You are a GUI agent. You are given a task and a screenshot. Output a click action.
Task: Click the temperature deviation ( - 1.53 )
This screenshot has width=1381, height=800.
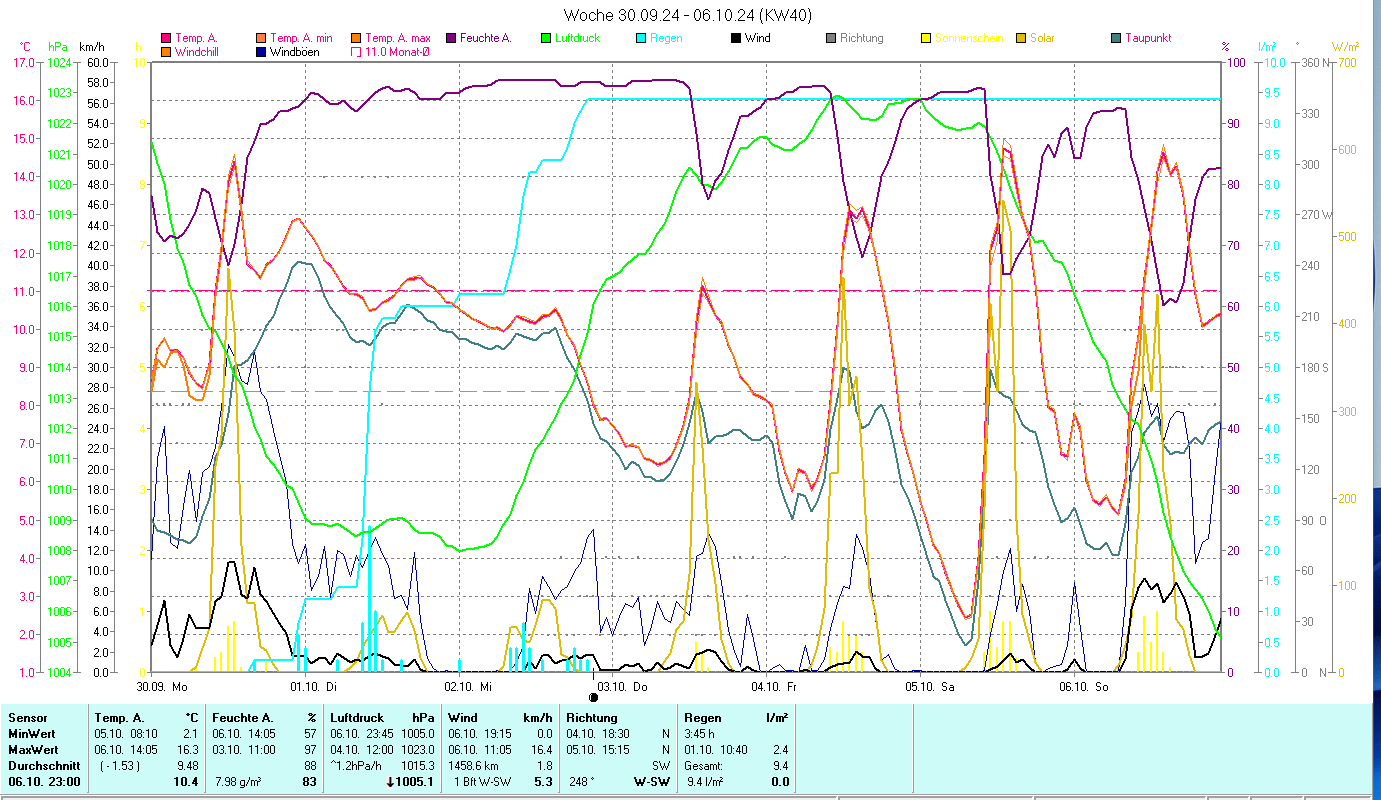point(119,766)
